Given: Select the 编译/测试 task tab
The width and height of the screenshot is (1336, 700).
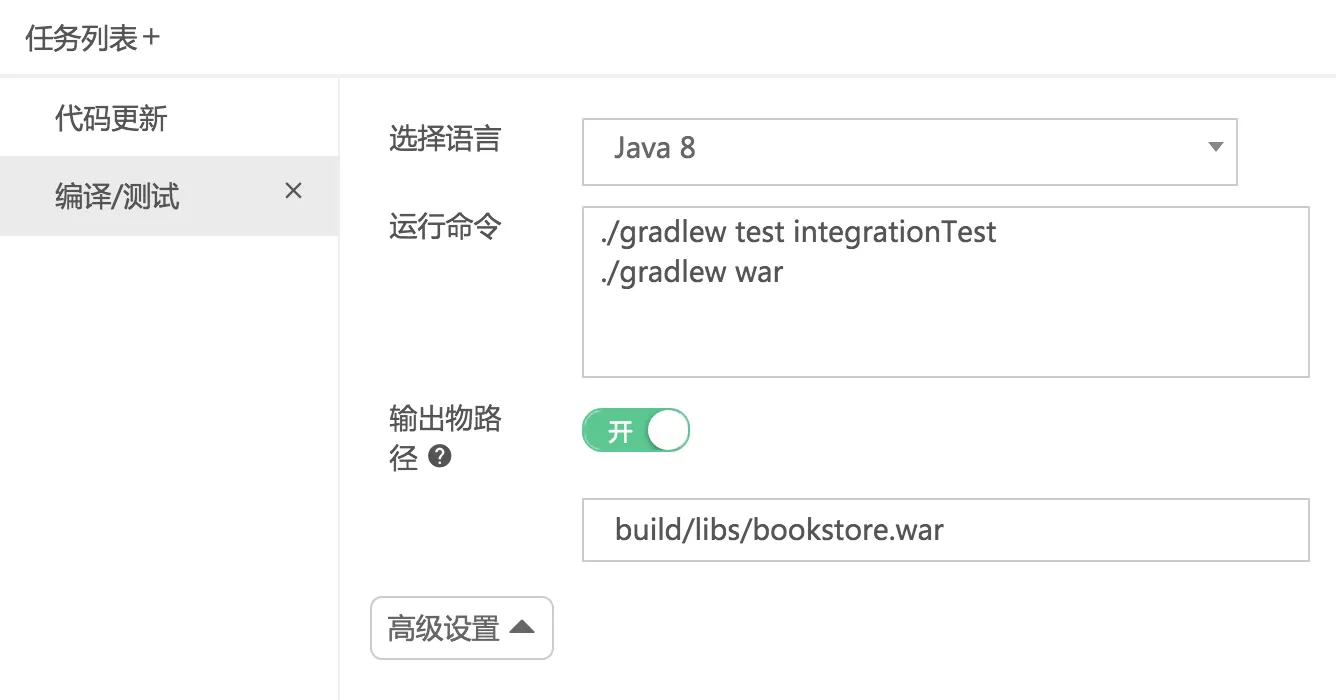Looking at the screenshot, I should point(117,196).
